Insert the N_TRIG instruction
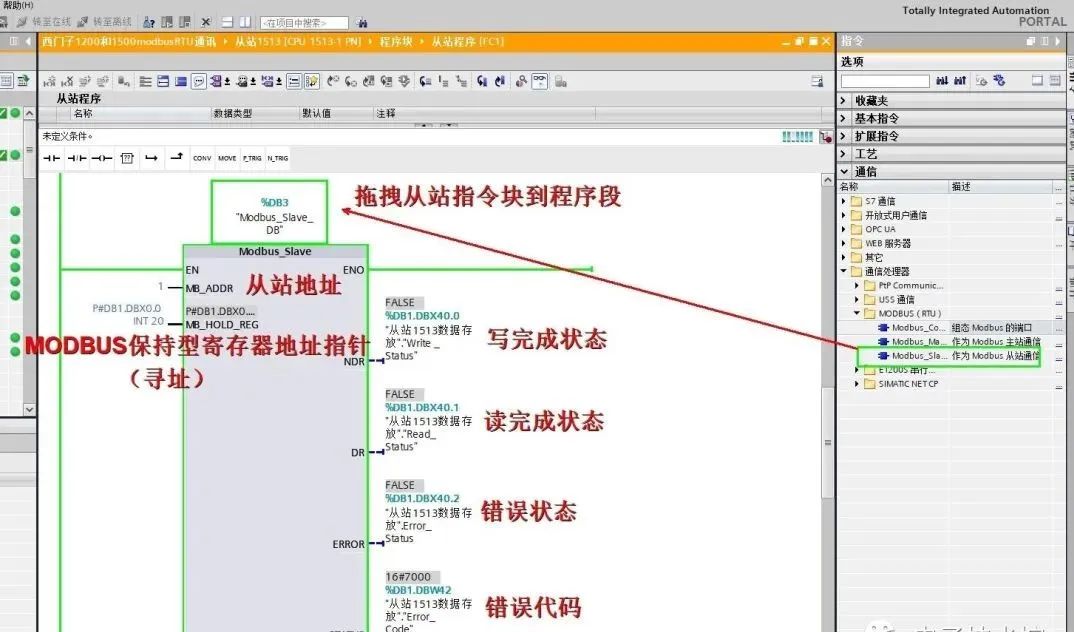This screenshot has width=1074, height=632. click(x=277, y=158)
